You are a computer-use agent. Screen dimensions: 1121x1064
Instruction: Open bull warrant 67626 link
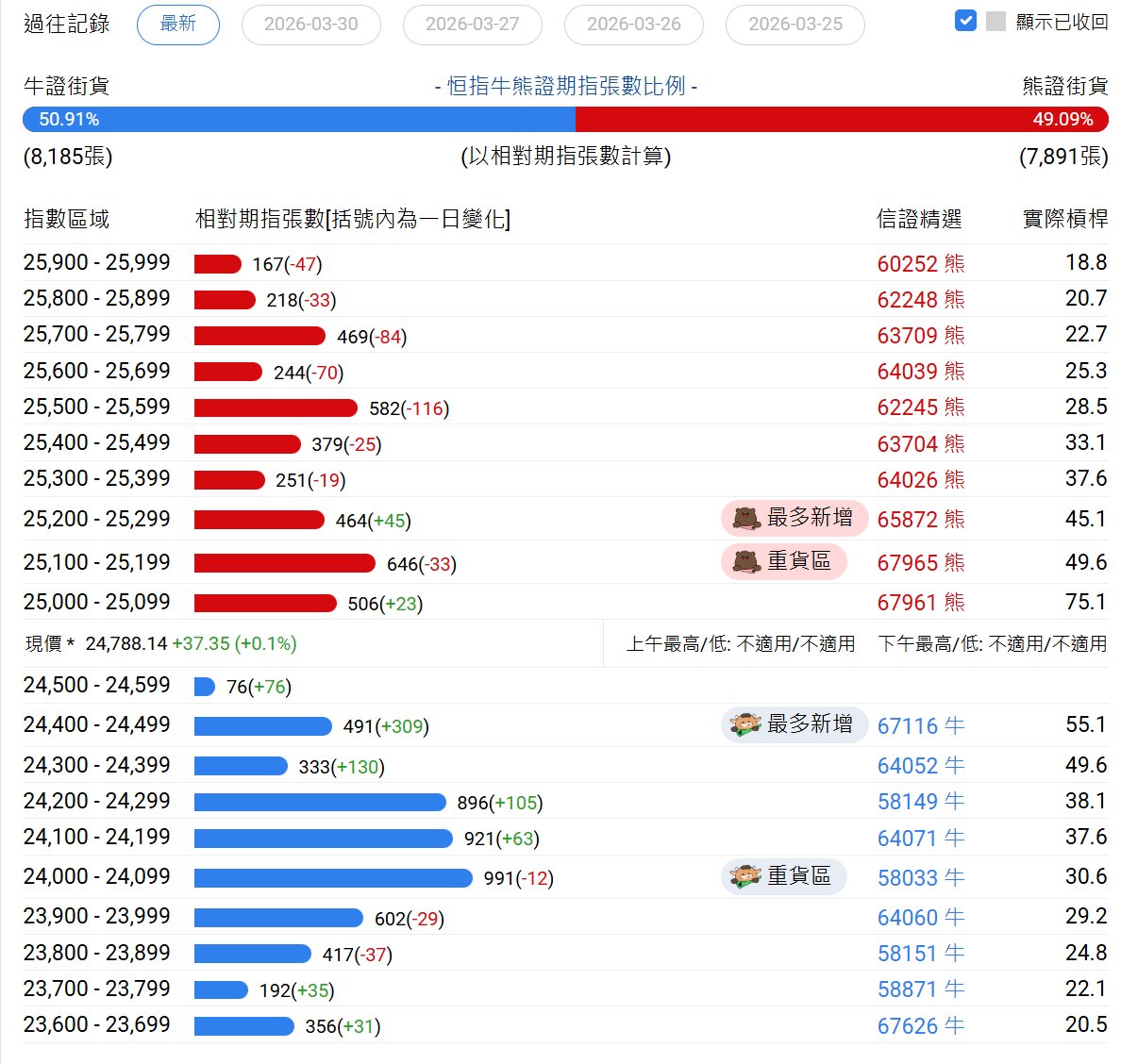click(x=907, y=1026)
